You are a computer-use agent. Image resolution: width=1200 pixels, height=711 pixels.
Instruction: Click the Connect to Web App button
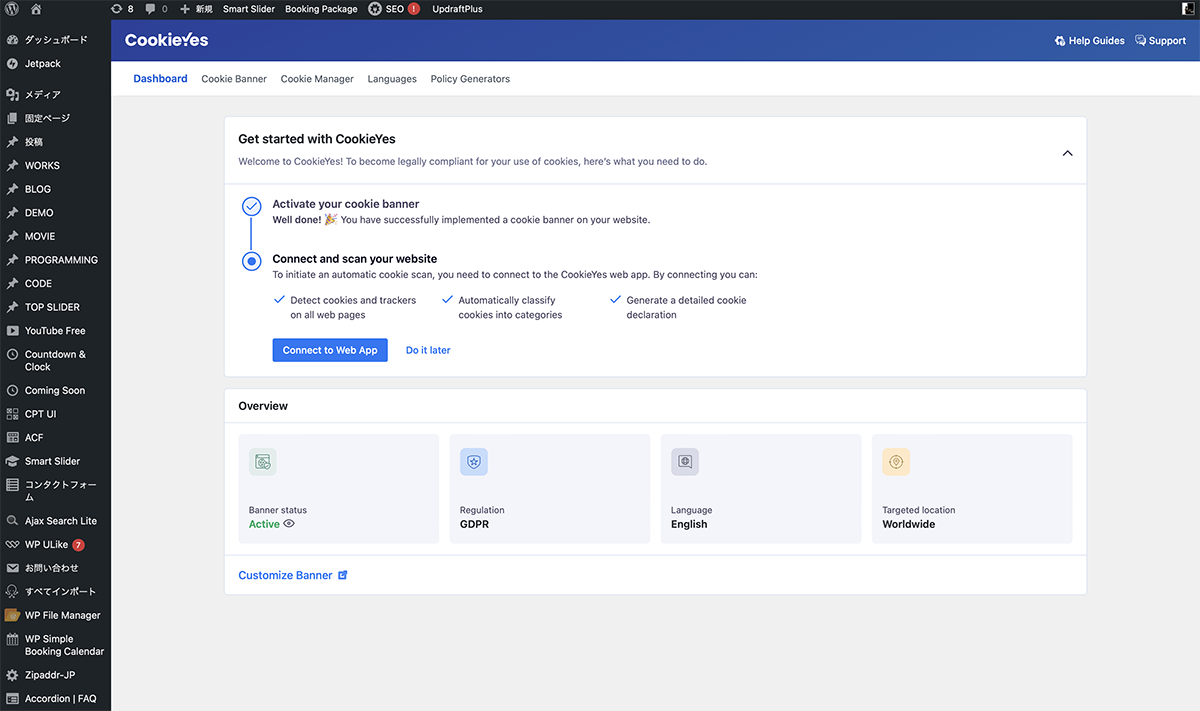[330, 350]
